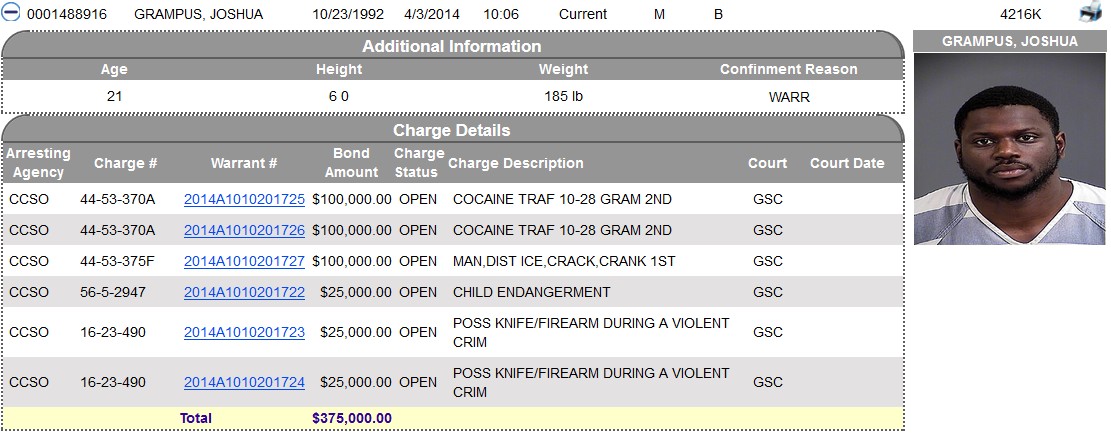Click booking number 0001488916

(x=67, y=14)
